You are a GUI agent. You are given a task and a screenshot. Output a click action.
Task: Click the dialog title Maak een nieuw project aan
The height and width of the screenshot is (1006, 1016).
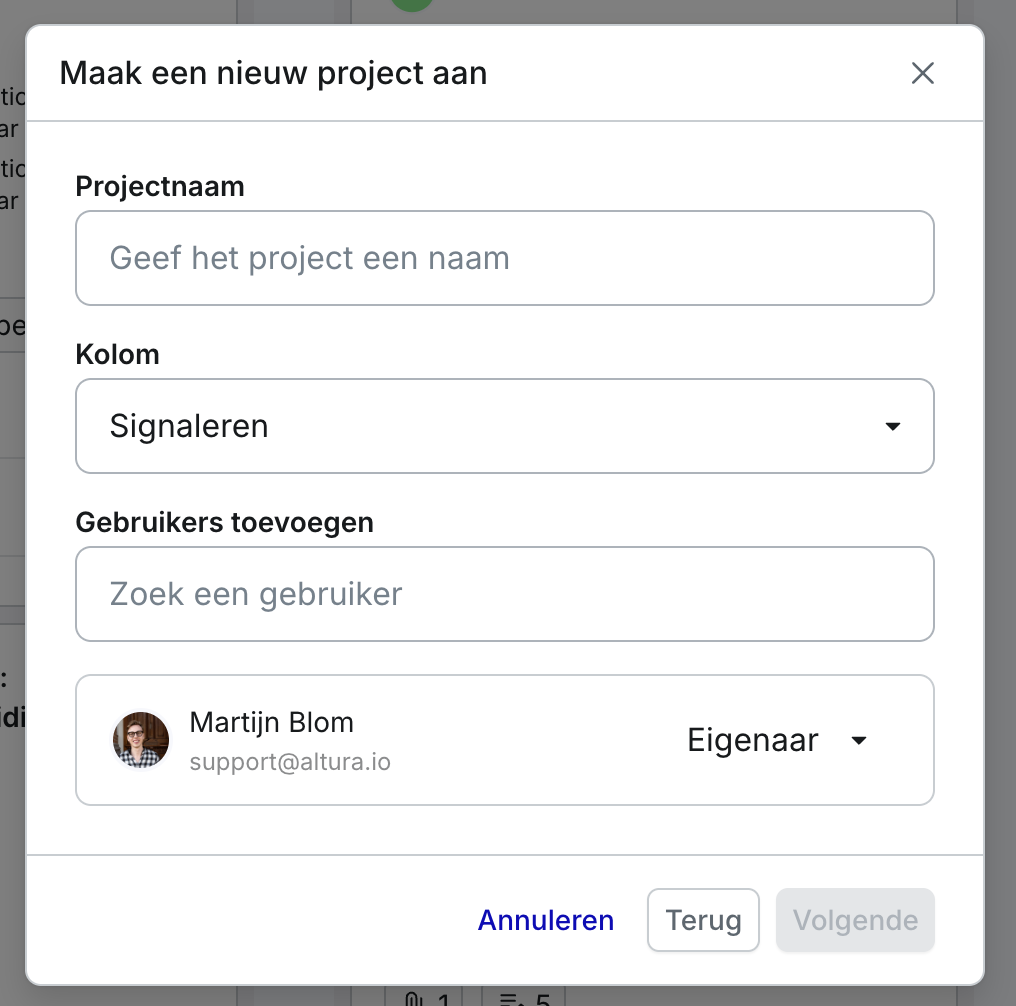tap(273, 73)
